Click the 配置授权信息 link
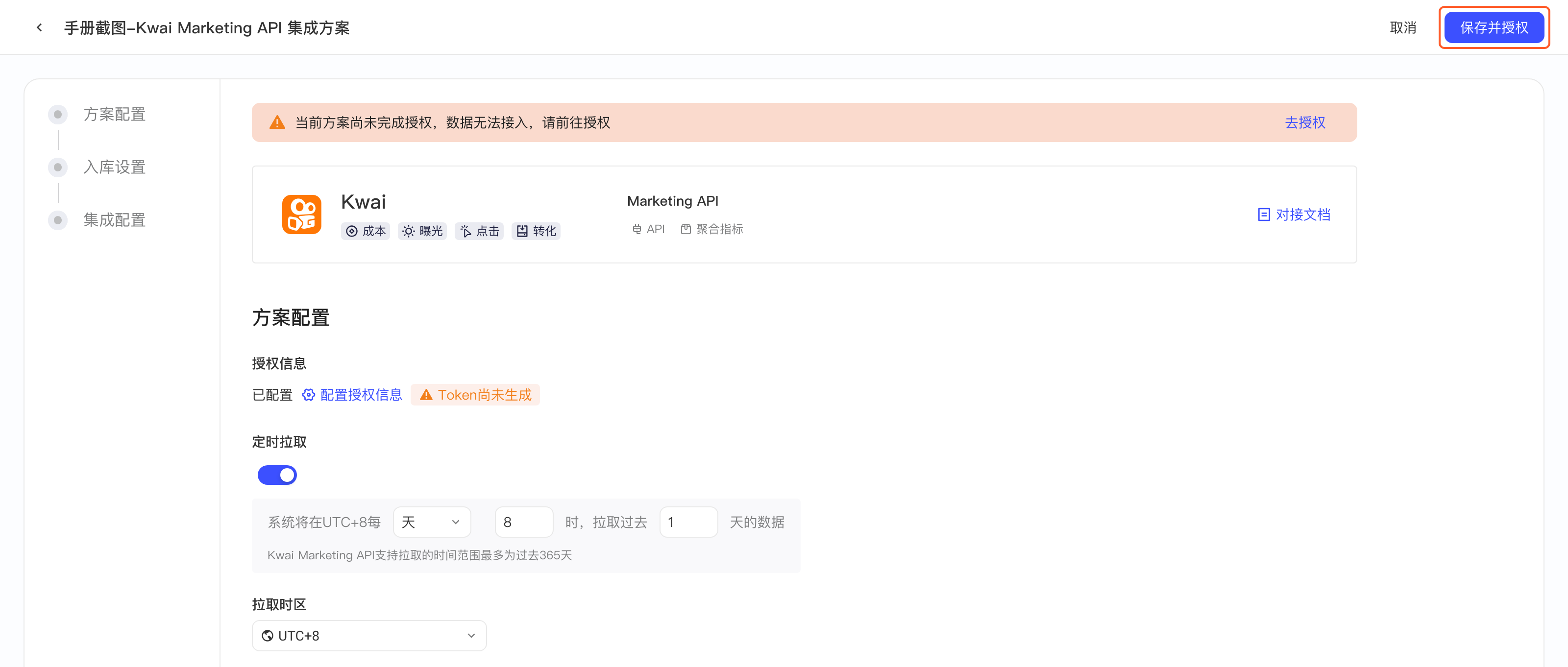 (x=361, y=395)
